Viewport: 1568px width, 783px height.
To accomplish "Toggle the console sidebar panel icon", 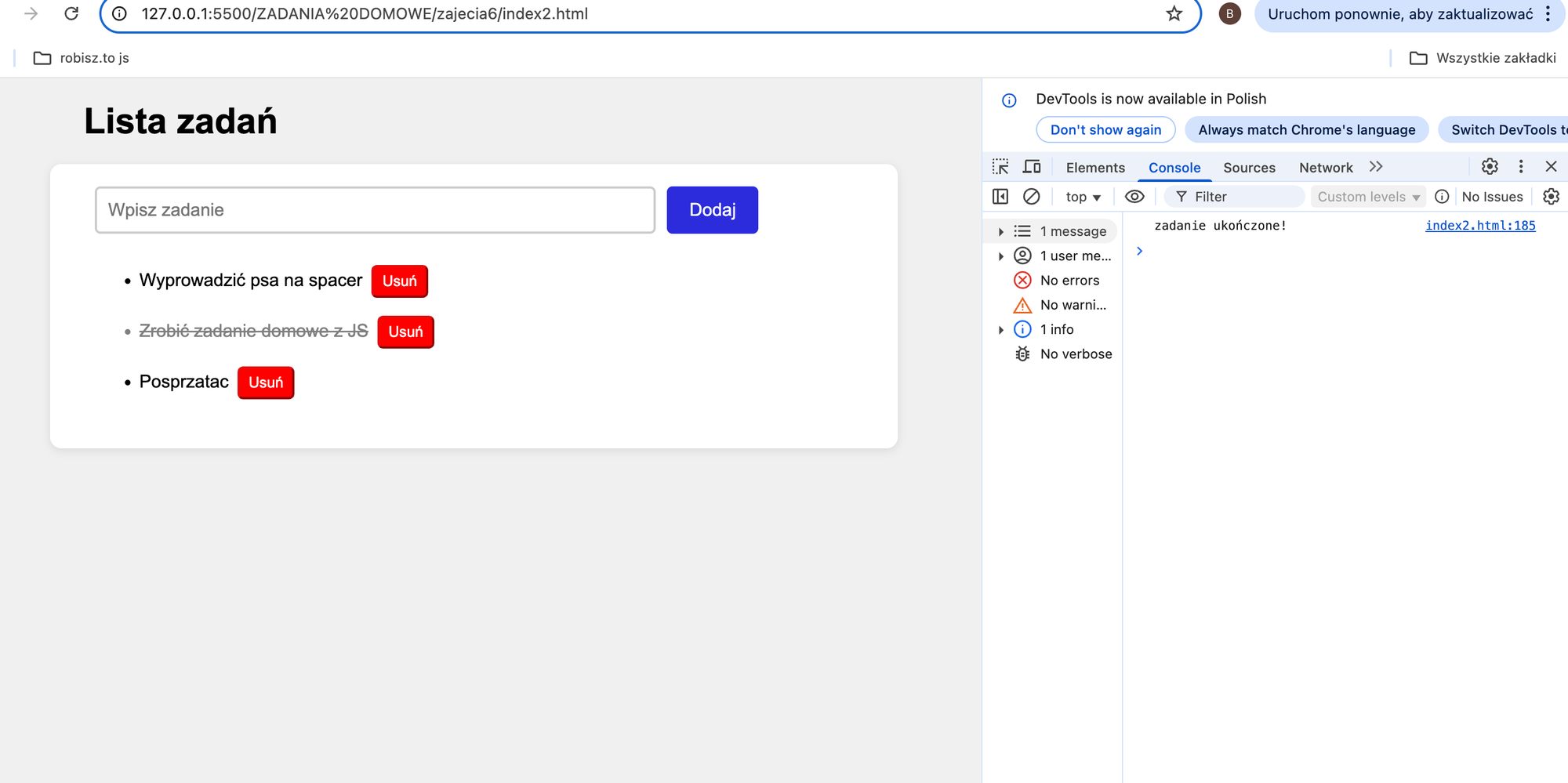I will point(1000,197).
